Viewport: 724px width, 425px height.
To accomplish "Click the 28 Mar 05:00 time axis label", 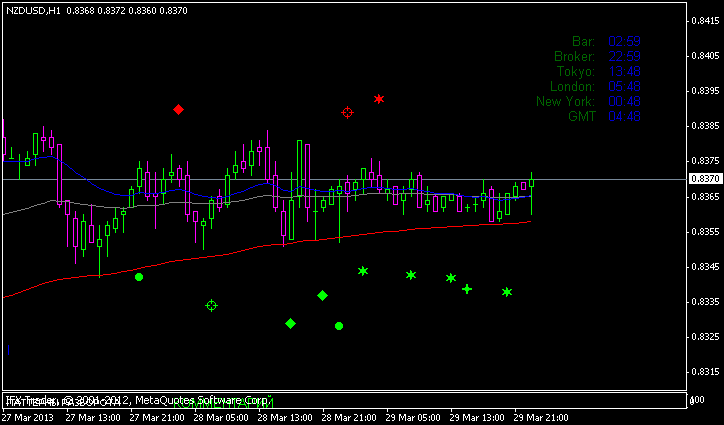I will pyautogui.click(x=223, y=417).
